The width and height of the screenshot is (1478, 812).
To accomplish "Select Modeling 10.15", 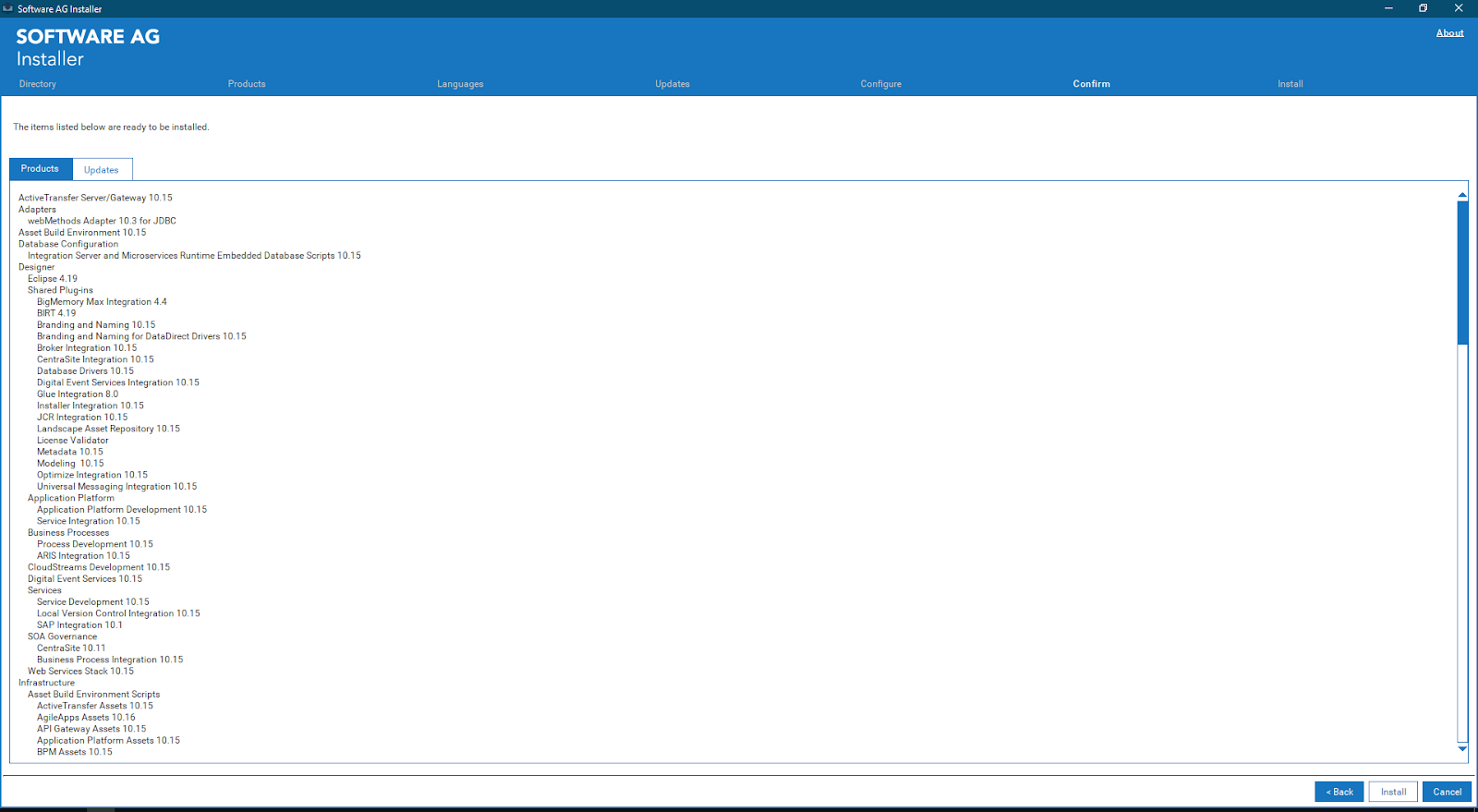I will 70,464.
